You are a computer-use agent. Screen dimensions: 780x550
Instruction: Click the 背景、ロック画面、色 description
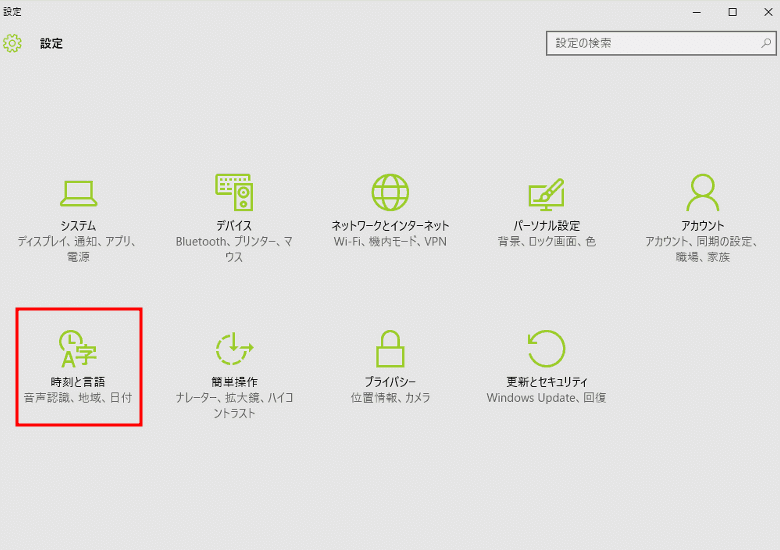546,242
